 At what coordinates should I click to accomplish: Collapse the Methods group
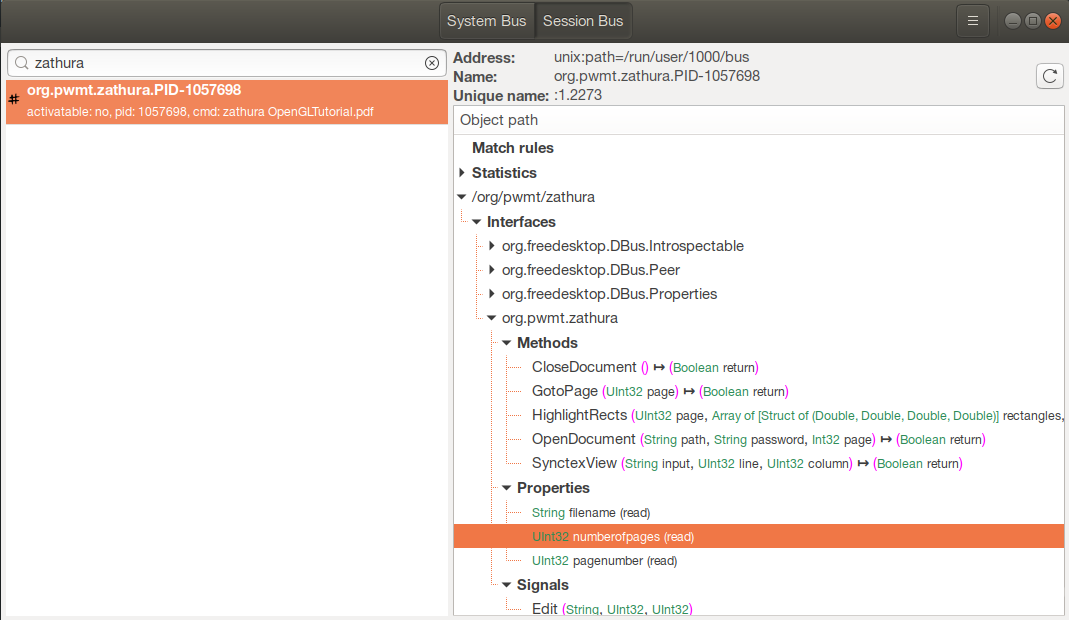(x=507, y=342)
